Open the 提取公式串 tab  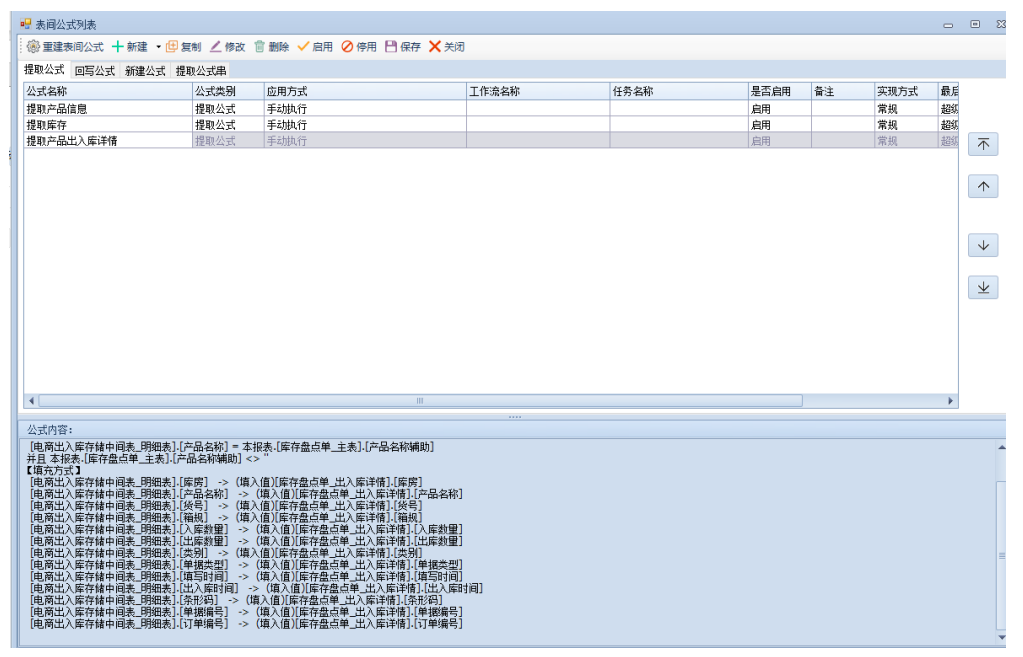[201, 71]
